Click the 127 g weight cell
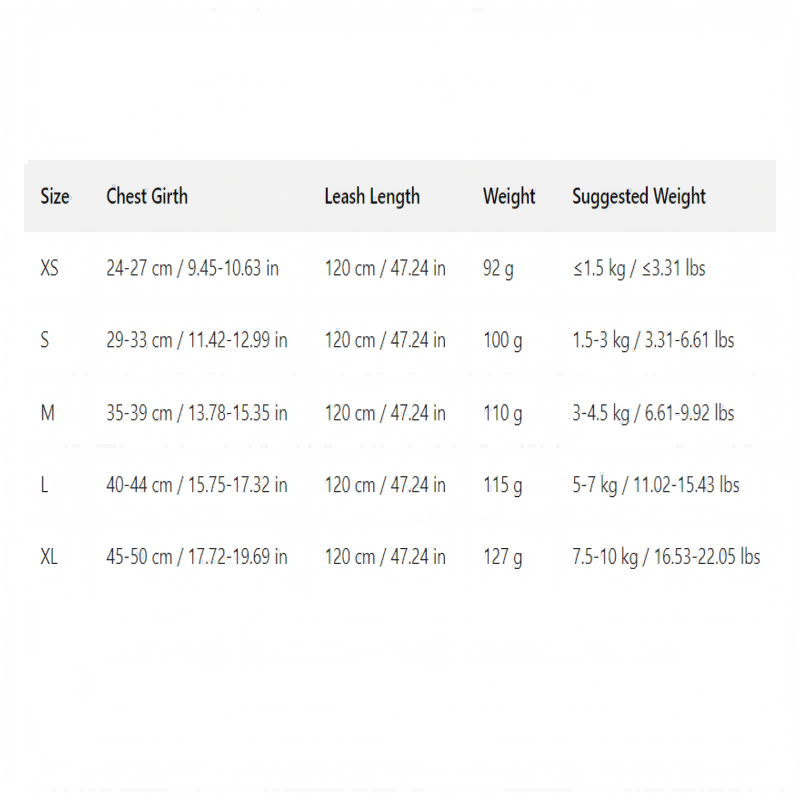800x800 pixels. [503, 558]
